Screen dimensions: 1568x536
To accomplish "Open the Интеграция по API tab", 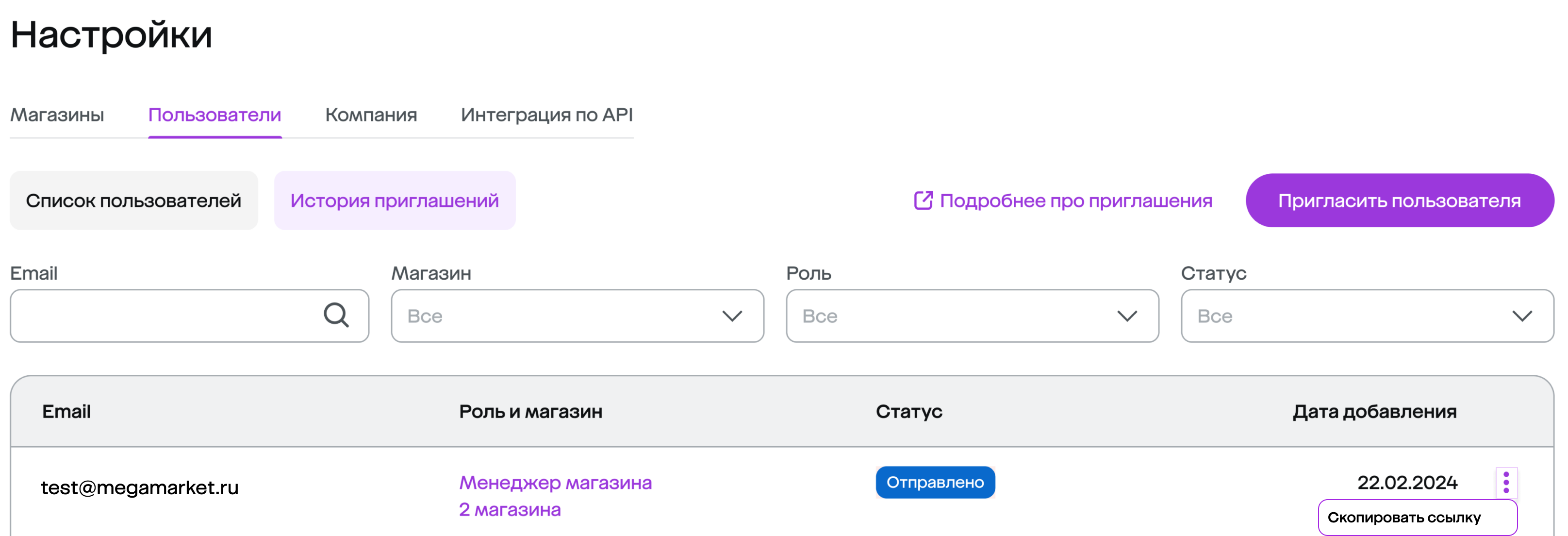I will (546, 115).
